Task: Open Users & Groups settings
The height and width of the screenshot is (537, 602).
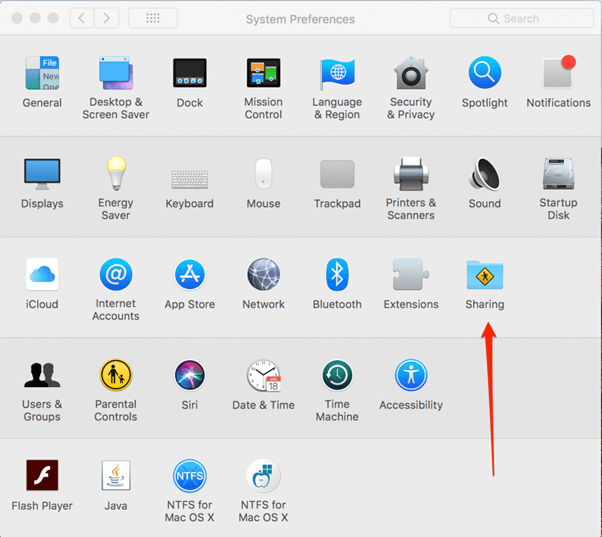Action: [x=42, y=375]
